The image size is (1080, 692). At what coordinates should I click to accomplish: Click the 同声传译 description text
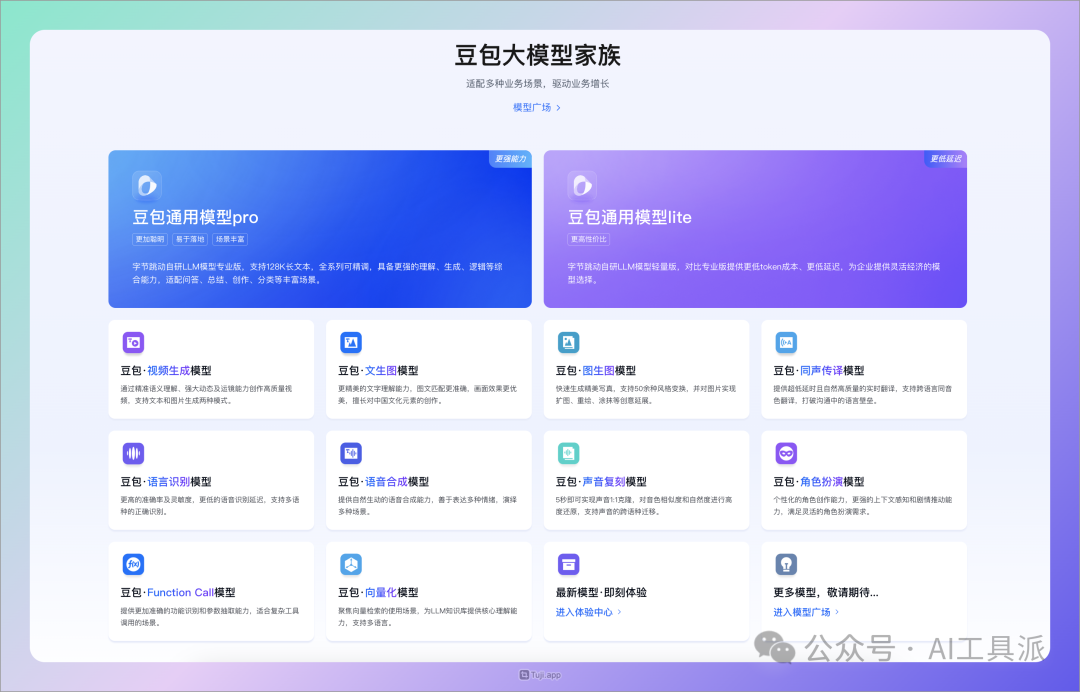(x=863, y=395)
